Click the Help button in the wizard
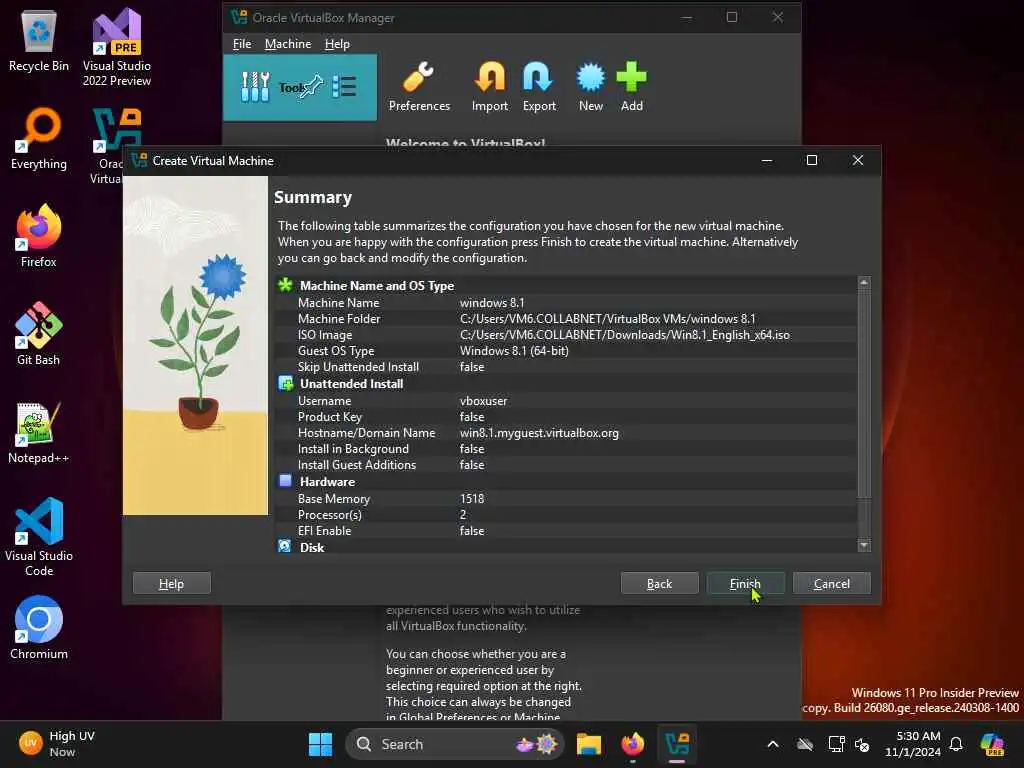The image size is (1024, 768). coord(171,583)
